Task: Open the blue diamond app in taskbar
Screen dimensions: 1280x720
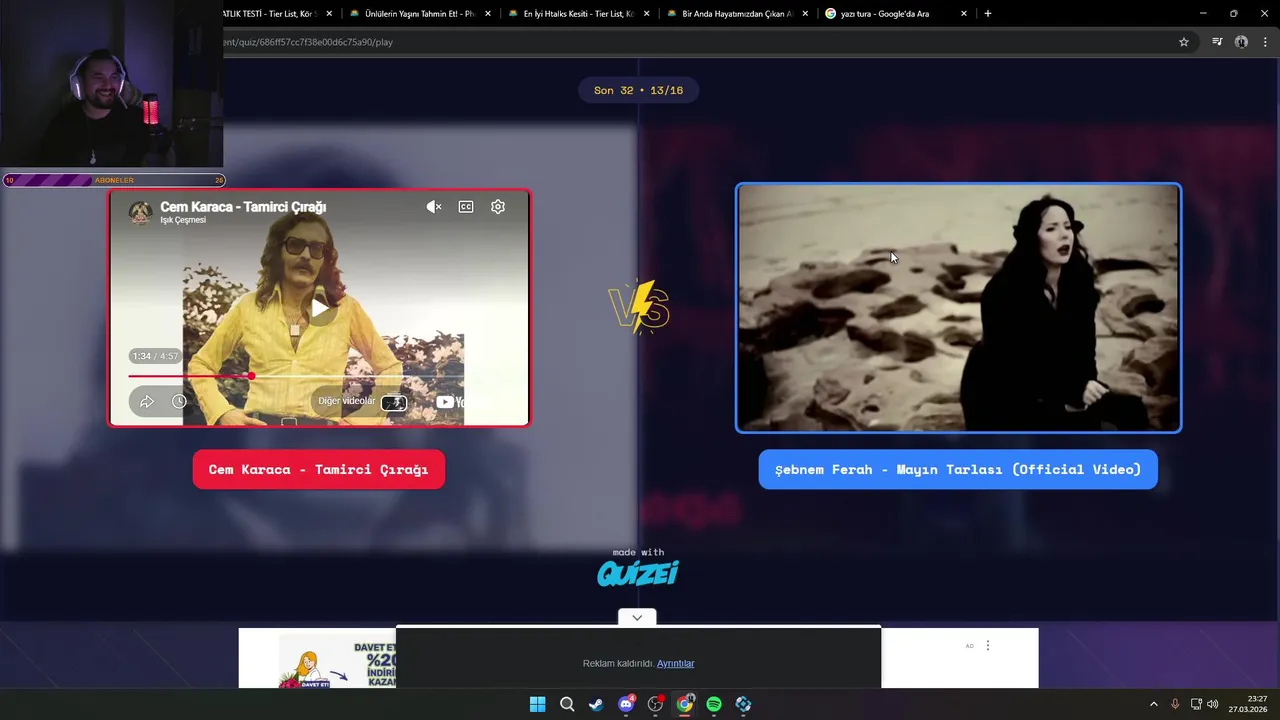Action: pos(743,704)
